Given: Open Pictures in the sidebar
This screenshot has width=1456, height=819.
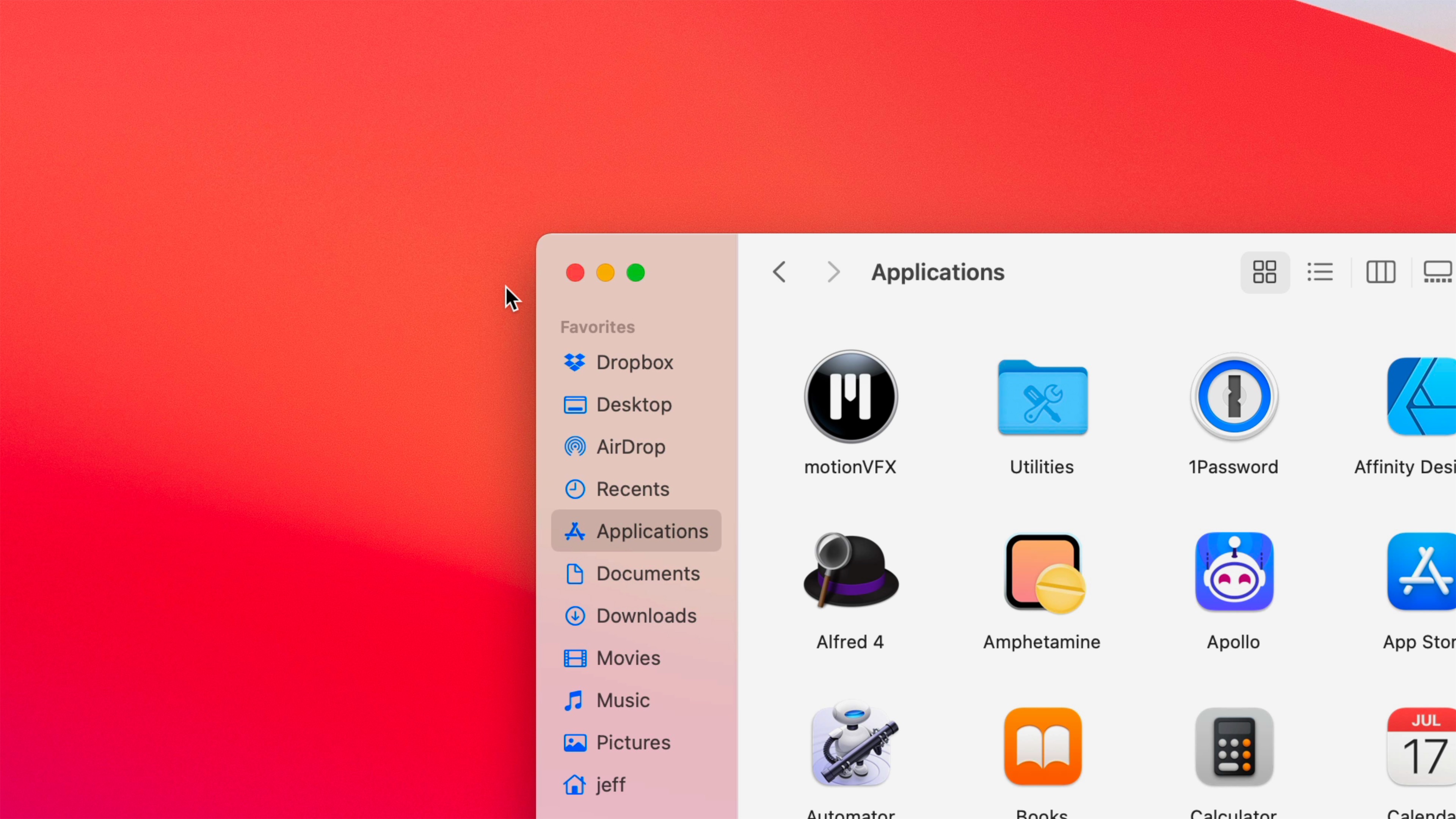Looking at the screenshot, I should tap(636, 743).
